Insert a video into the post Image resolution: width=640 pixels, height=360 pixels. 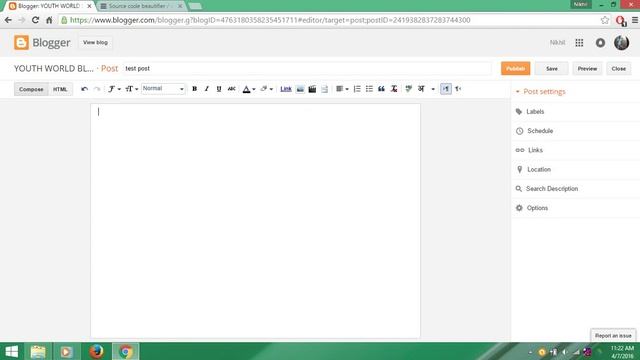click(312, 89)
